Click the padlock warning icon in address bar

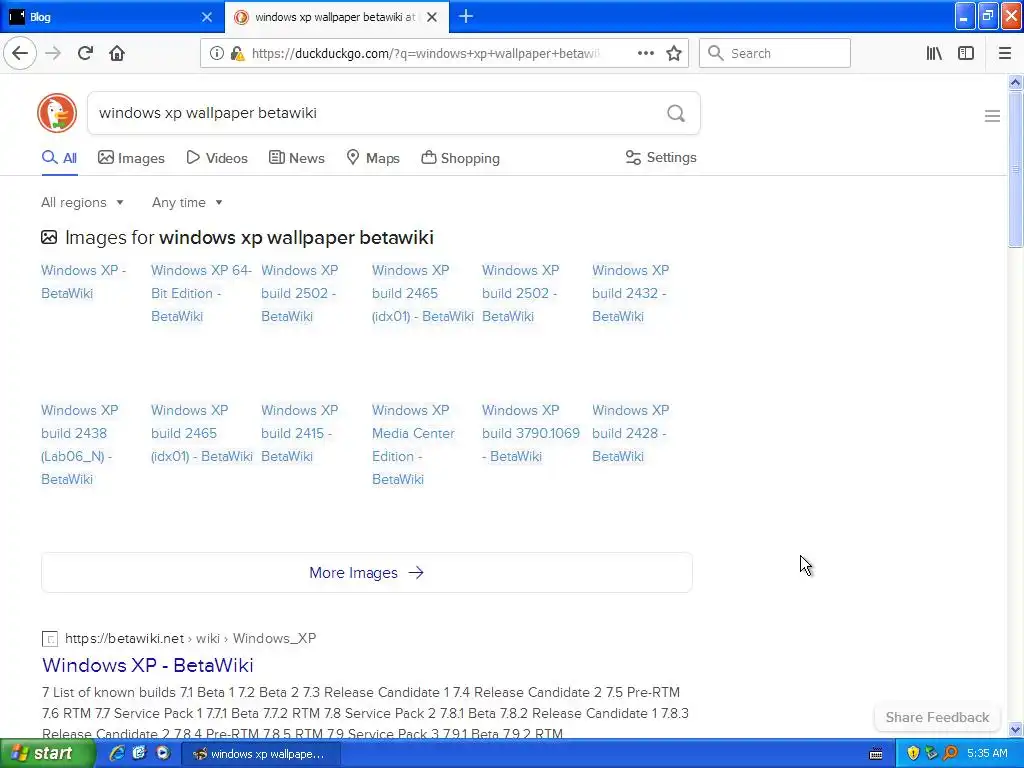click(237, 54)
